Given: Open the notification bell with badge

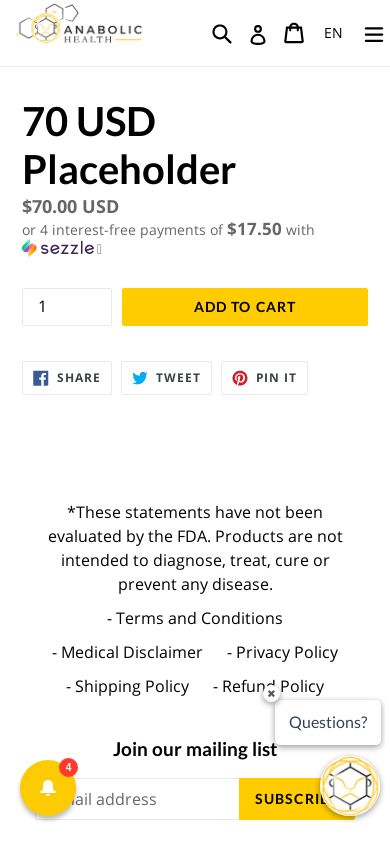Looking at the screenshot, I should click(x=48, y=788).
